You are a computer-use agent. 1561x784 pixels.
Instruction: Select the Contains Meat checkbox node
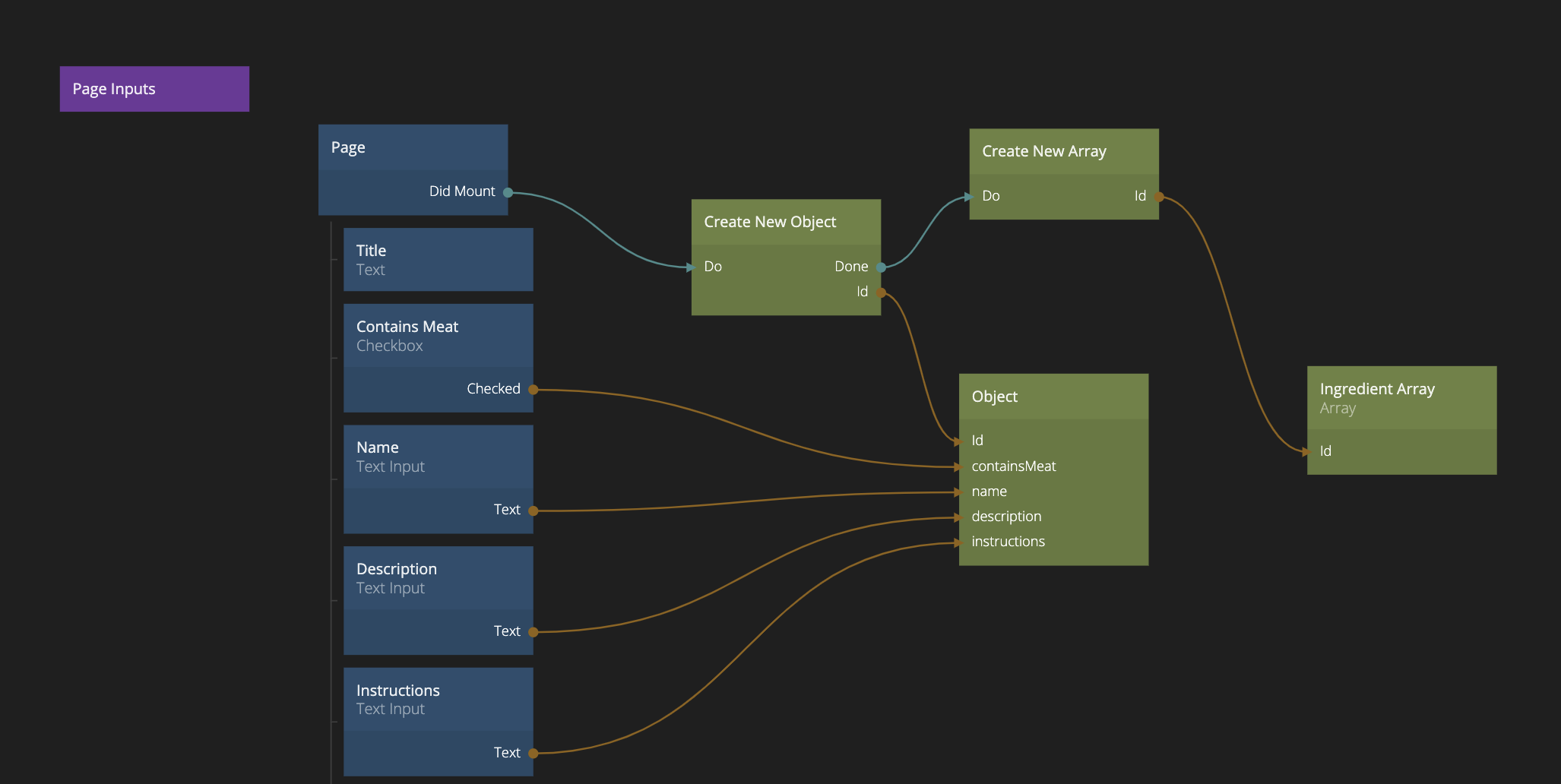pos(438,336)
